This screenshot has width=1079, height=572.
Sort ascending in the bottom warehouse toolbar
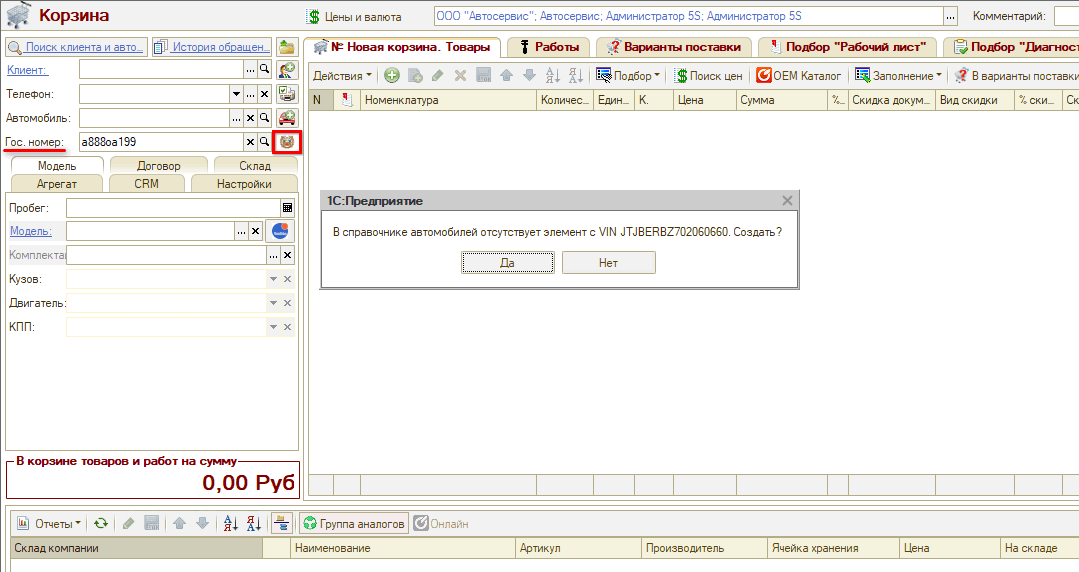tap(231, 524)
